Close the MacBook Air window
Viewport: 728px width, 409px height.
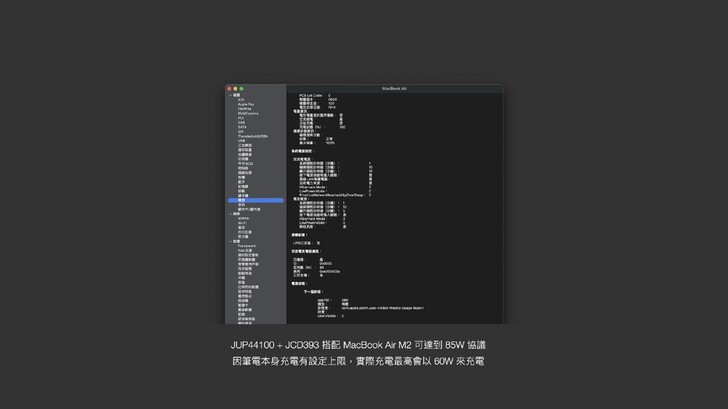coord(229,89)
